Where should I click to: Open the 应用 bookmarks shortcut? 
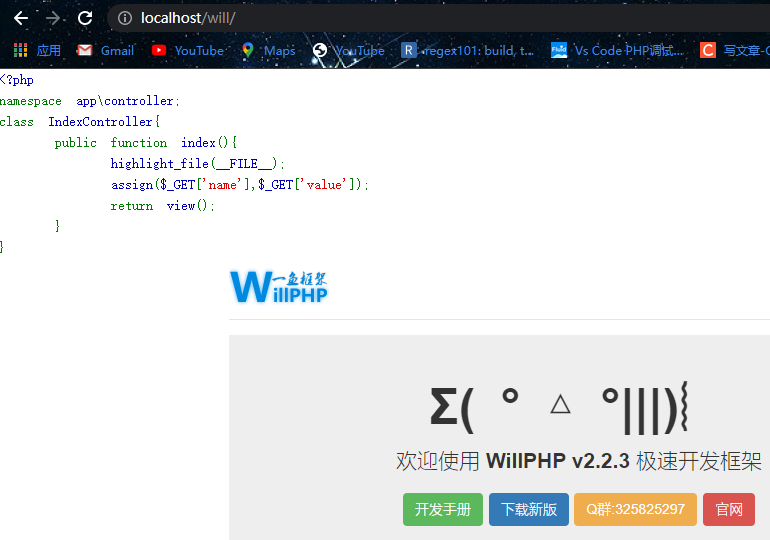[x=49, y=50]
